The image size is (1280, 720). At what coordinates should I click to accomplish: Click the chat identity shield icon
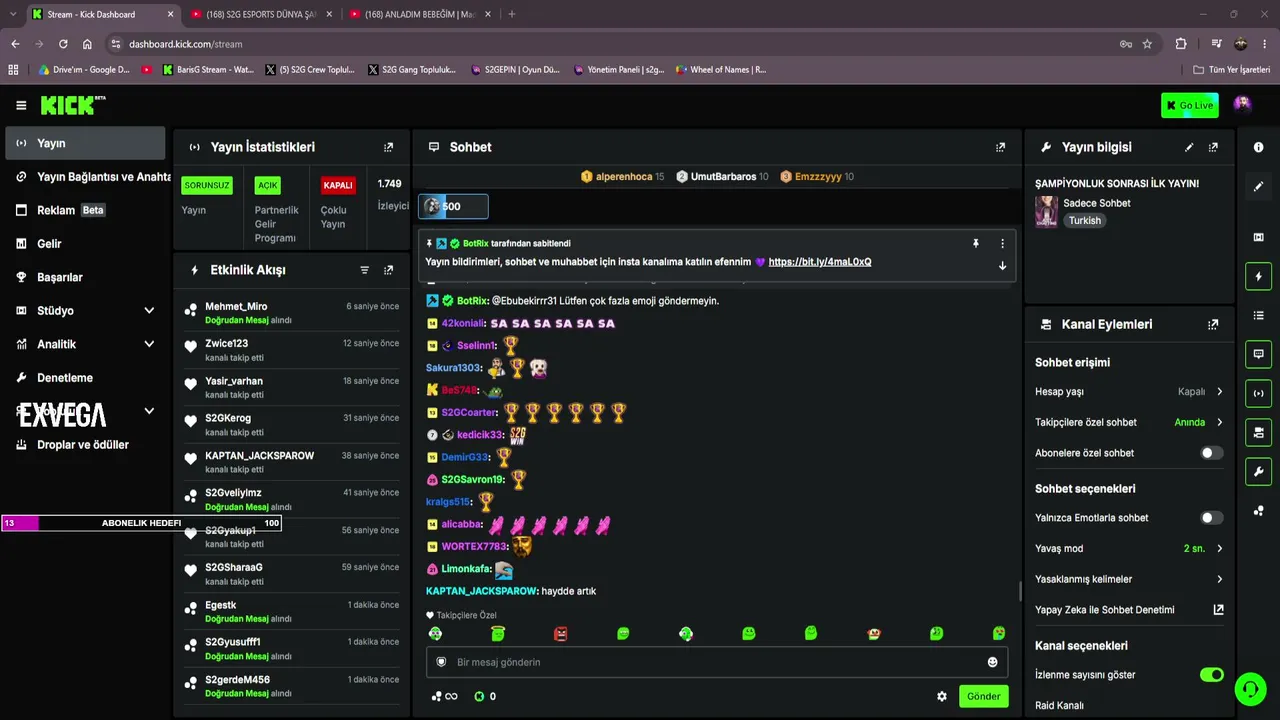(x=441, y=662)
